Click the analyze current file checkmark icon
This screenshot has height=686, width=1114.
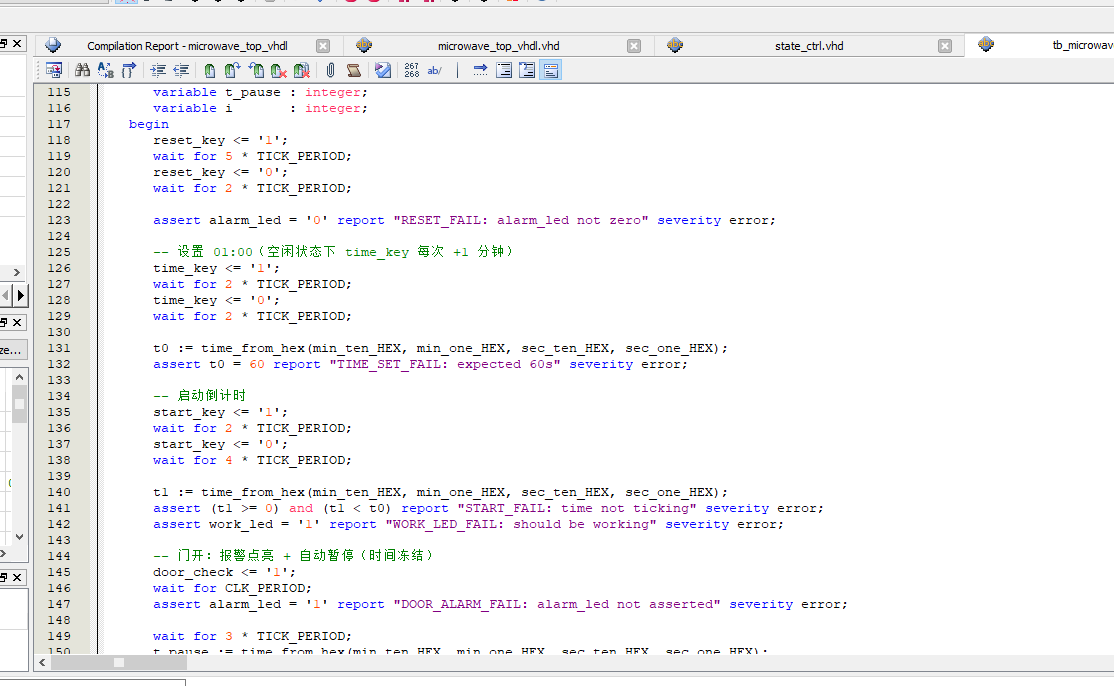383,70
